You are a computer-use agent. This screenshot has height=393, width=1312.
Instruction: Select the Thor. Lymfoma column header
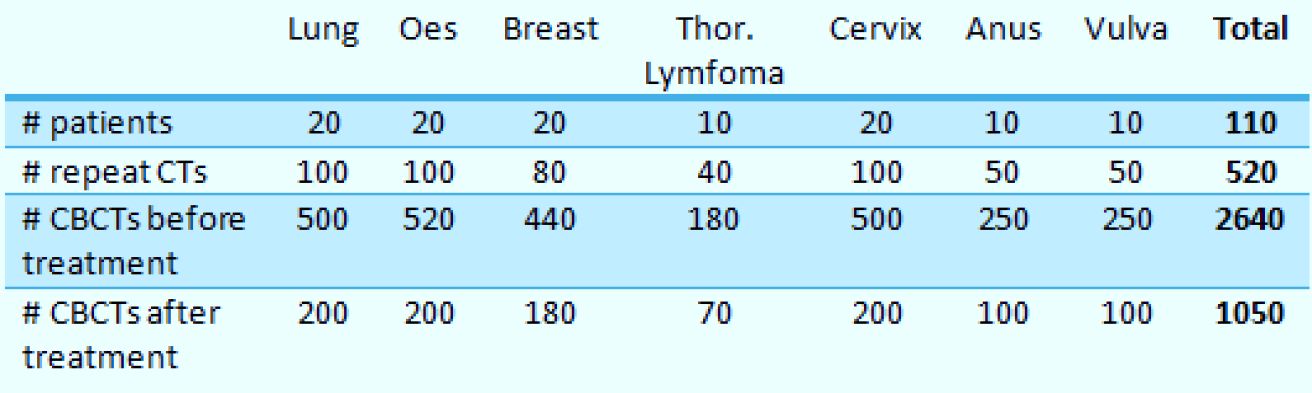tap(713, 52)
